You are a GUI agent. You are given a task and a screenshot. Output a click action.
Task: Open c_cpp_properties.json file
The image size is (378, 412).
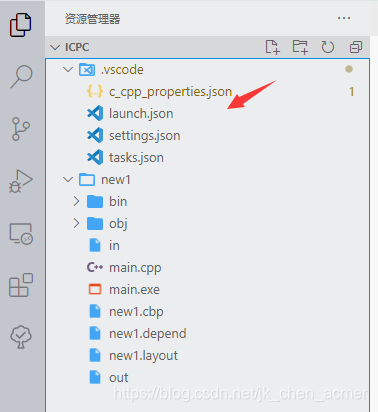point(170,92)
